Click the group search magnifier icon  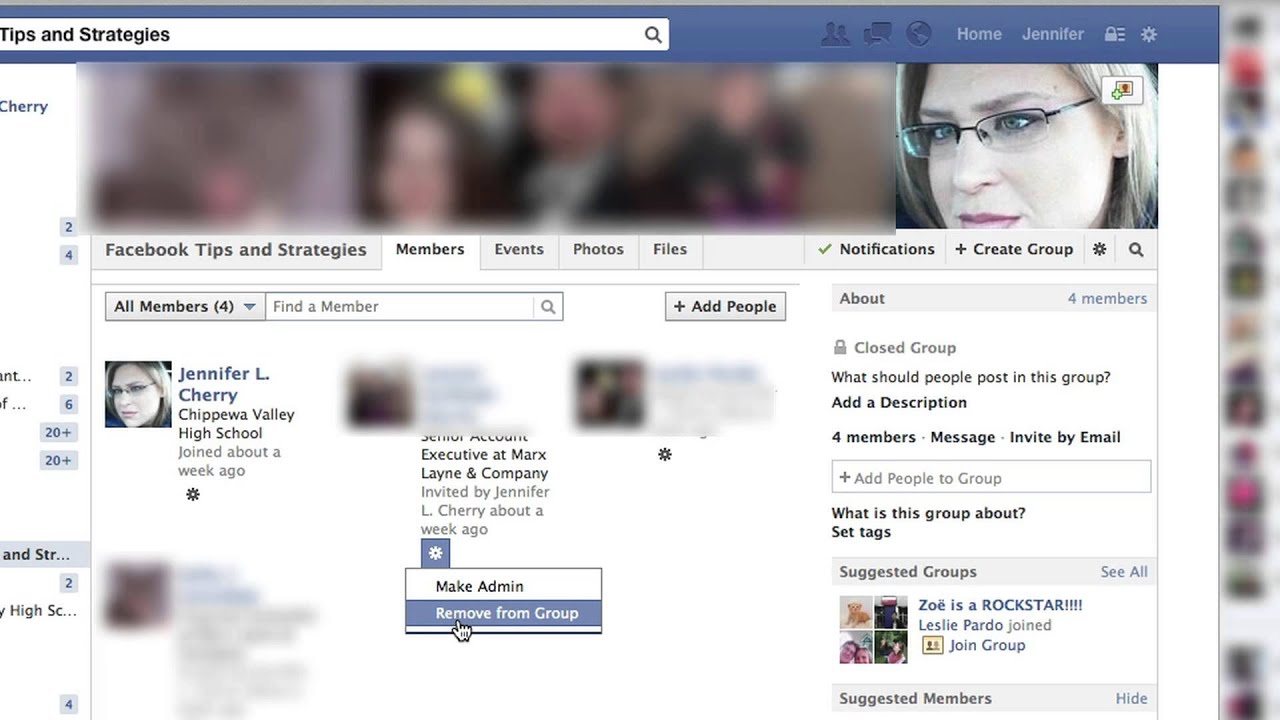(x=1136, y=250)
